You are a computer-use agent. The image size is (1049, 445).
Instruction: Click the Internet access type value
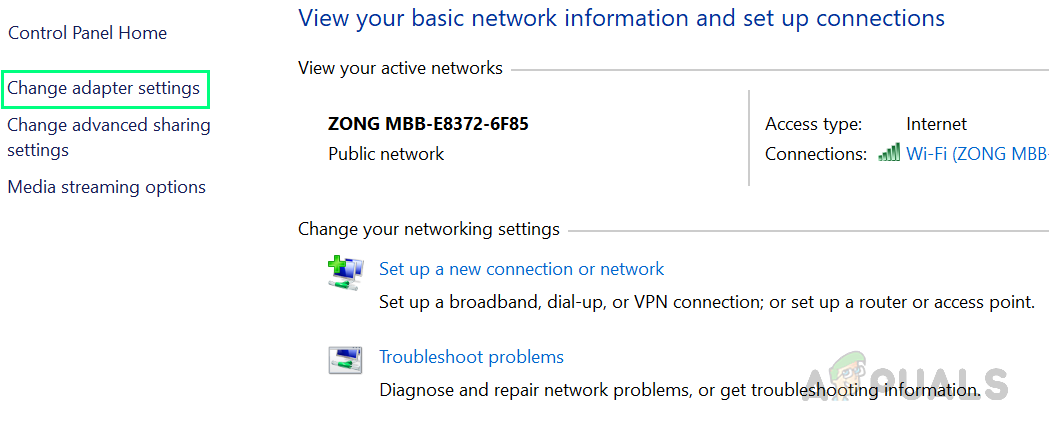pos(936,125)
